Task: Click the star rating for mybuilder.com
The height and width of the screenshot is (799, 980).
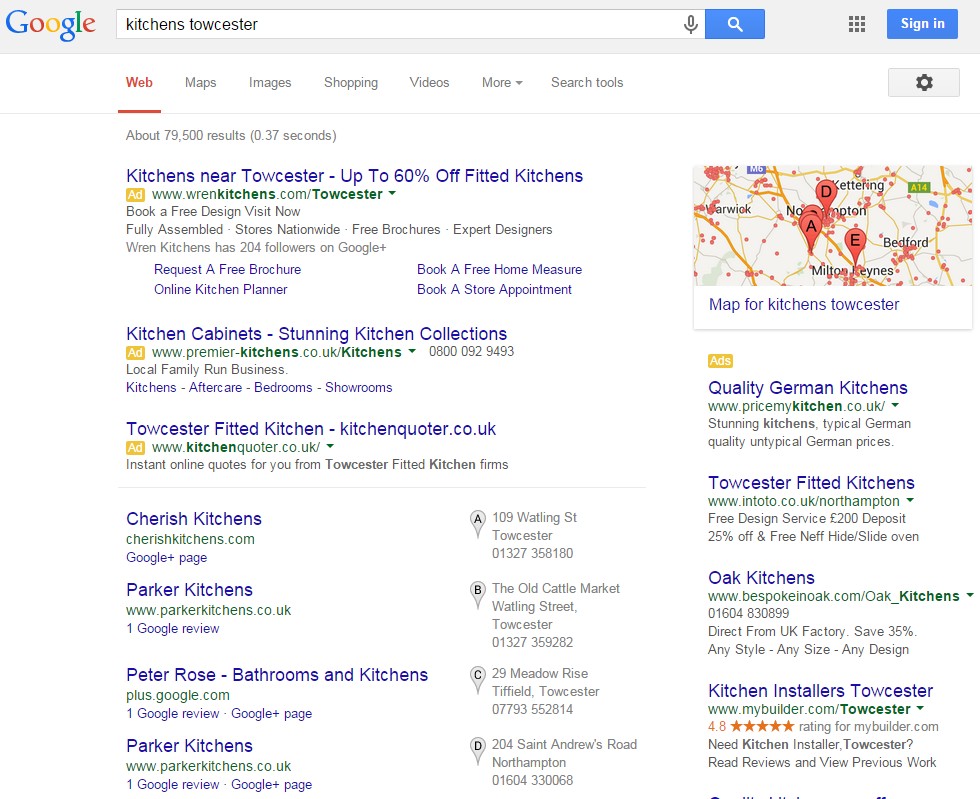Action: click(762, 726)
